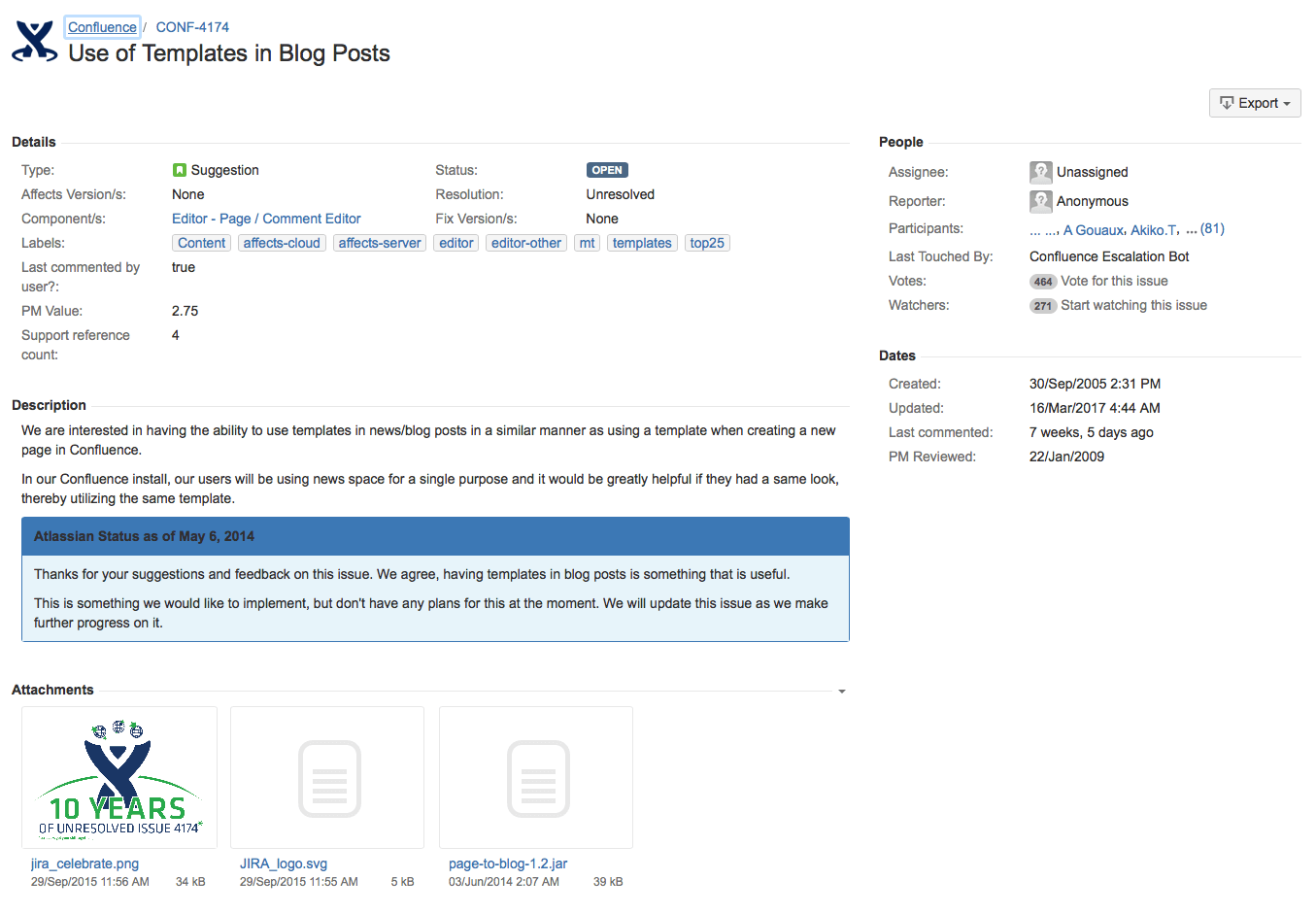Click the Anonymous reporter avatar icon
Viewport: 1316px width, 914px height.
[x=1040, y=201]
